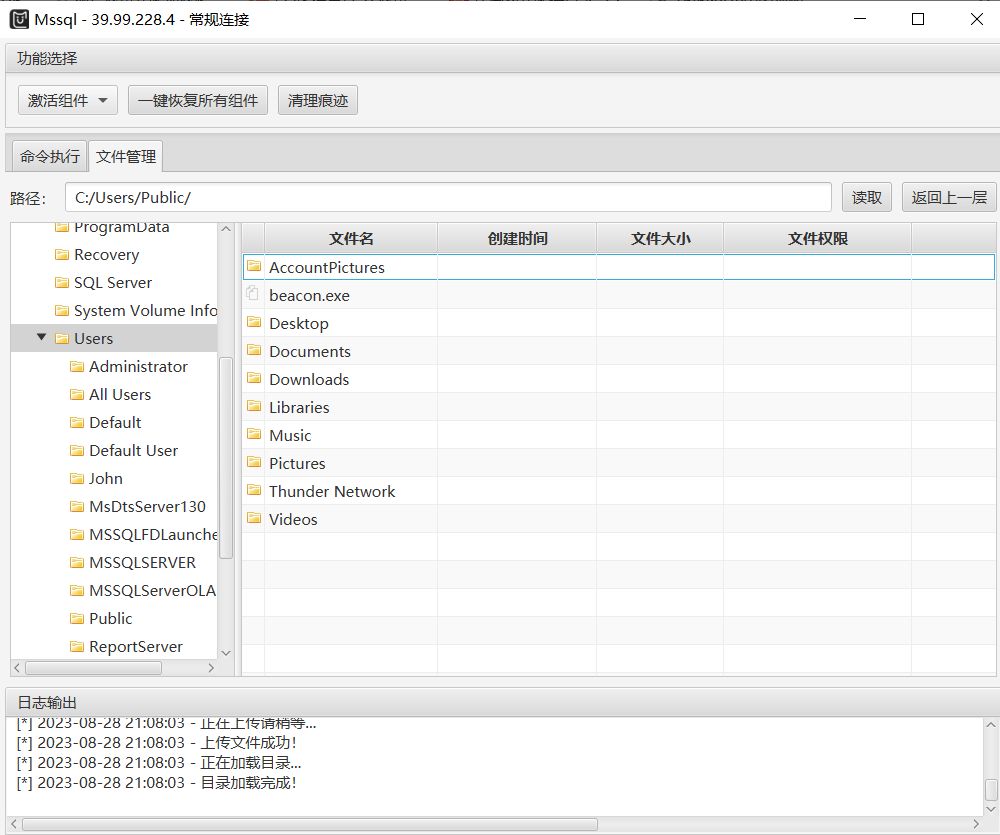Click the Videos folder icon
This screenshot has height=835, width=1000.
click(254, 519)
